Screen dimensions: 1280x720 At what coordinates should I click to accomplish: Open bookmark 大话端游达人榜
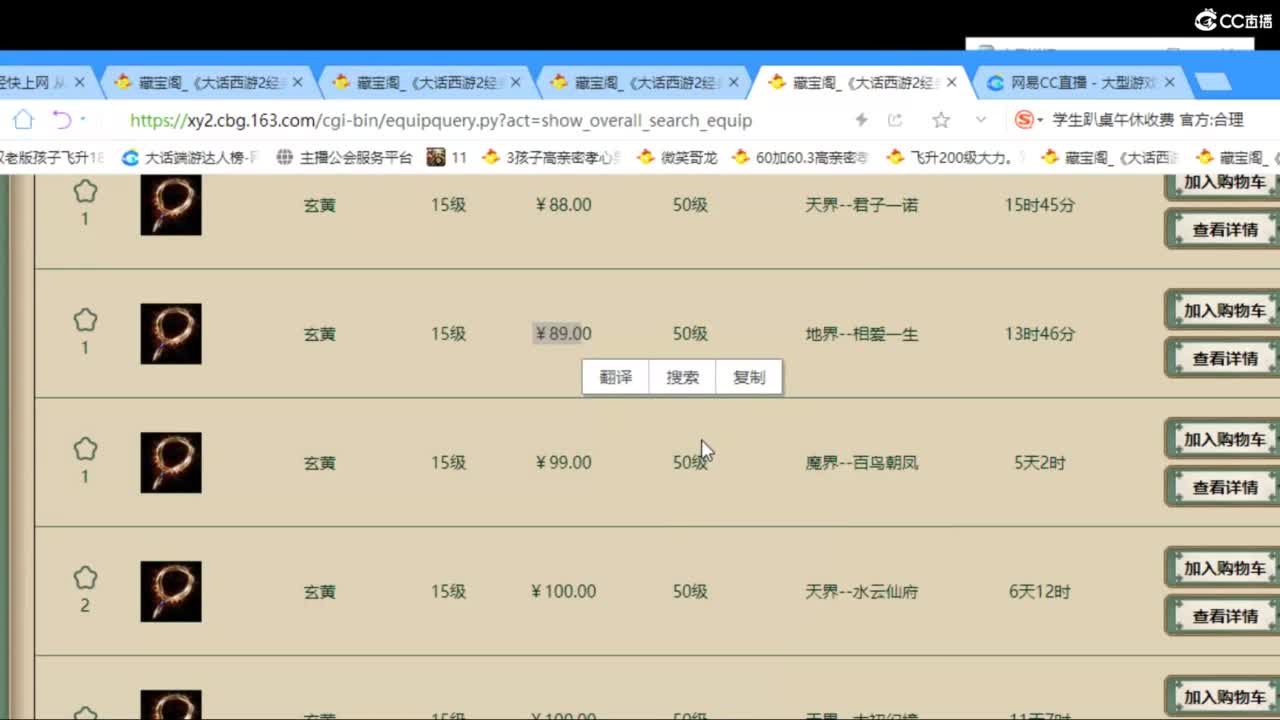(x=191, y=157)
